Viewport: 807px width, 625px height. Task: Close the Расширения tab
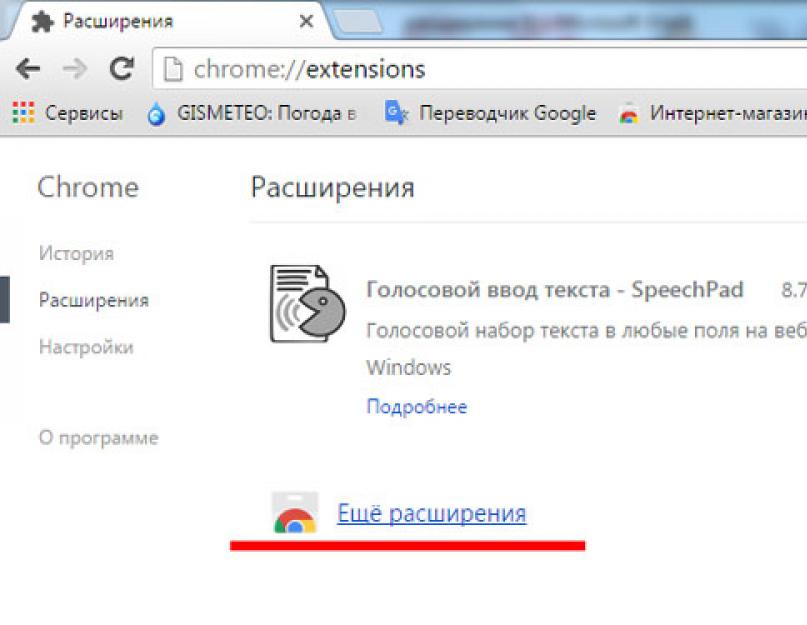(306, 21)
